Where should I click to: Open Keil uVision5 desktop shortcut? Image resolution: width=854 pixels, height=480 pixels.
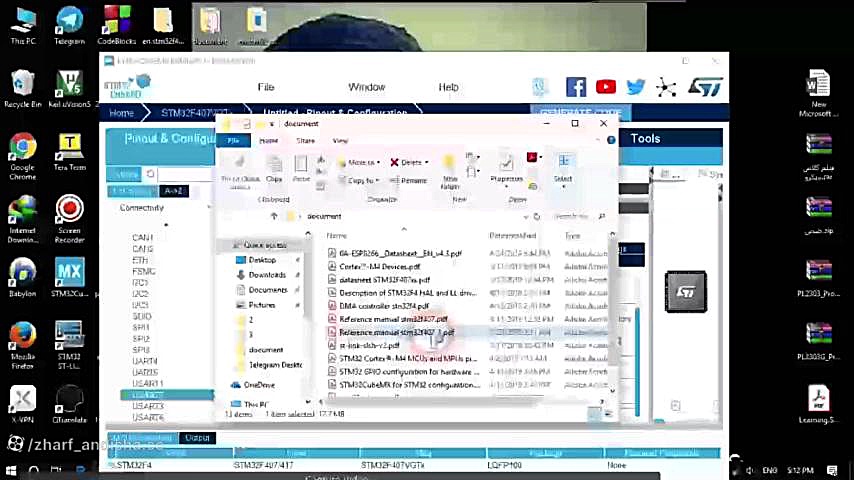pyautogui.click(x=70, y=88)
